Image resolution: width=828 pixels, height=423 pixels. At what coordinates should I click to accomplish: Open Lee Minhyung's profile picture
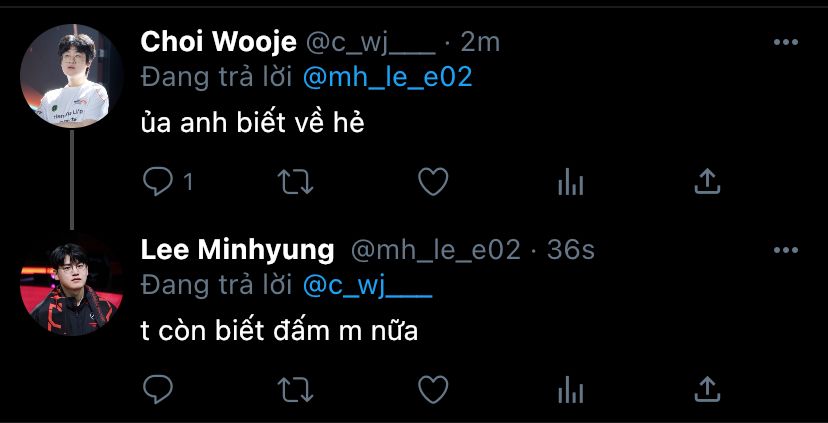72,284
